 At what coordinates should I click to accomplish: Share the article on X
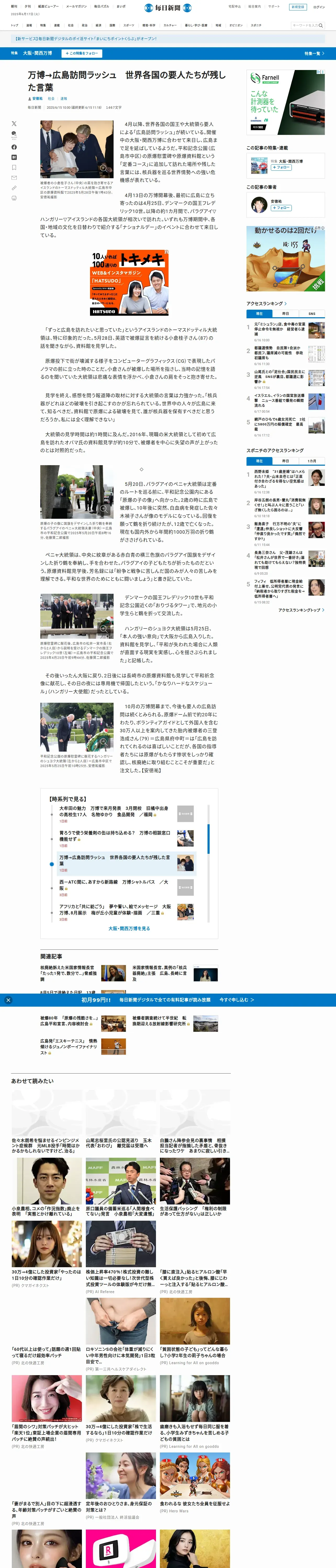(x=14, y=124)
